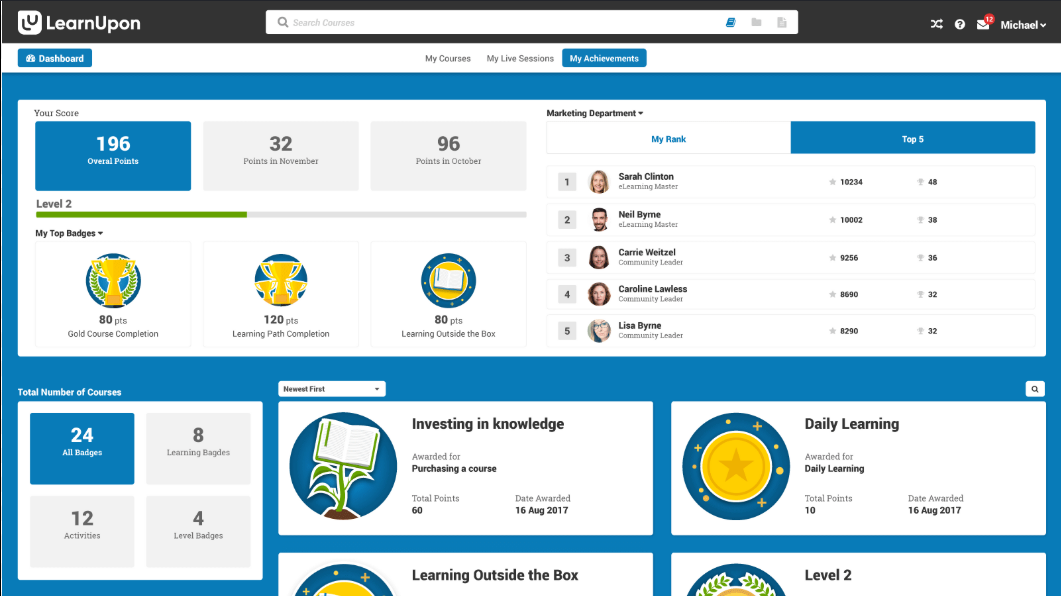
Task: Click Learning Outside the Box book badge
Action: coord(448,281)
